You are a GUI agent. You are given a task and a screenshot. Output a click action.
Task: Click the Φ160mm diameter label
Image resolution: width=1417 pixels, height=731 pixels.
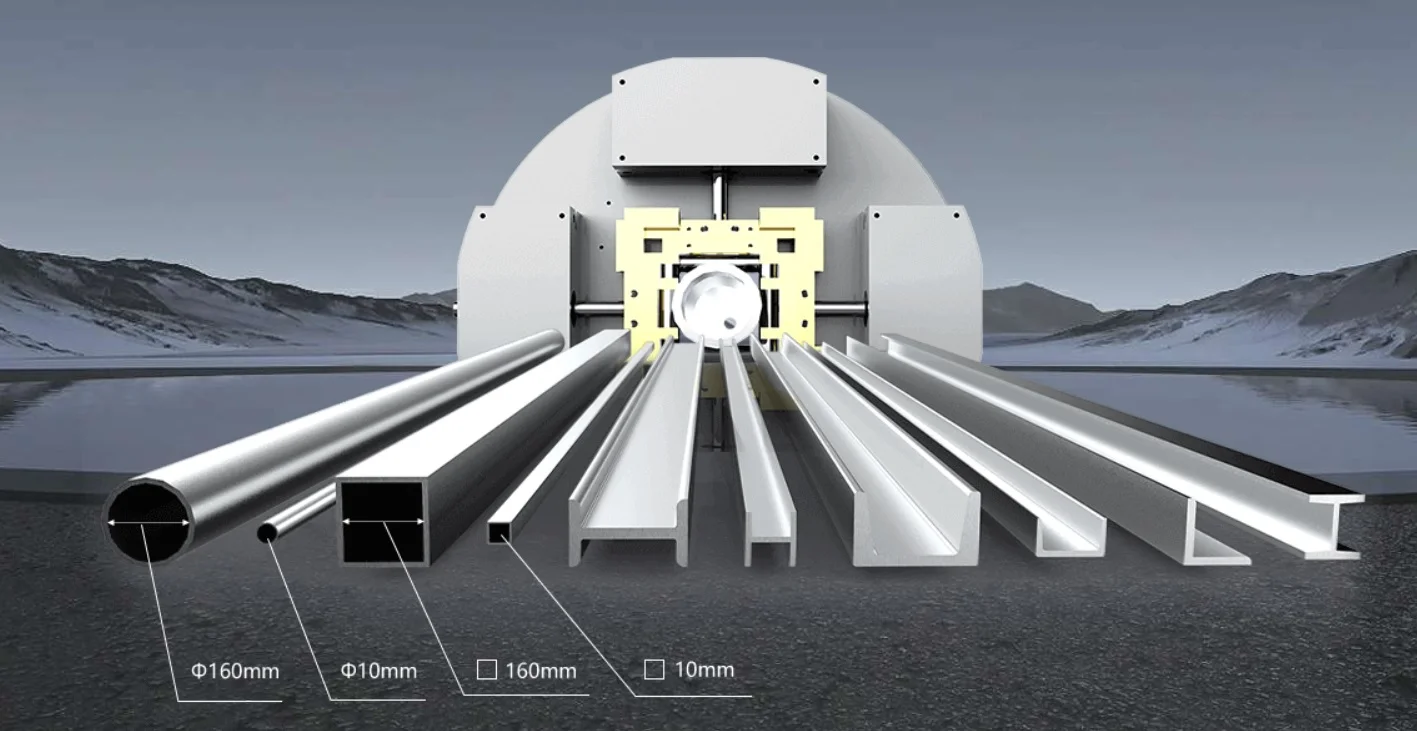235,671
